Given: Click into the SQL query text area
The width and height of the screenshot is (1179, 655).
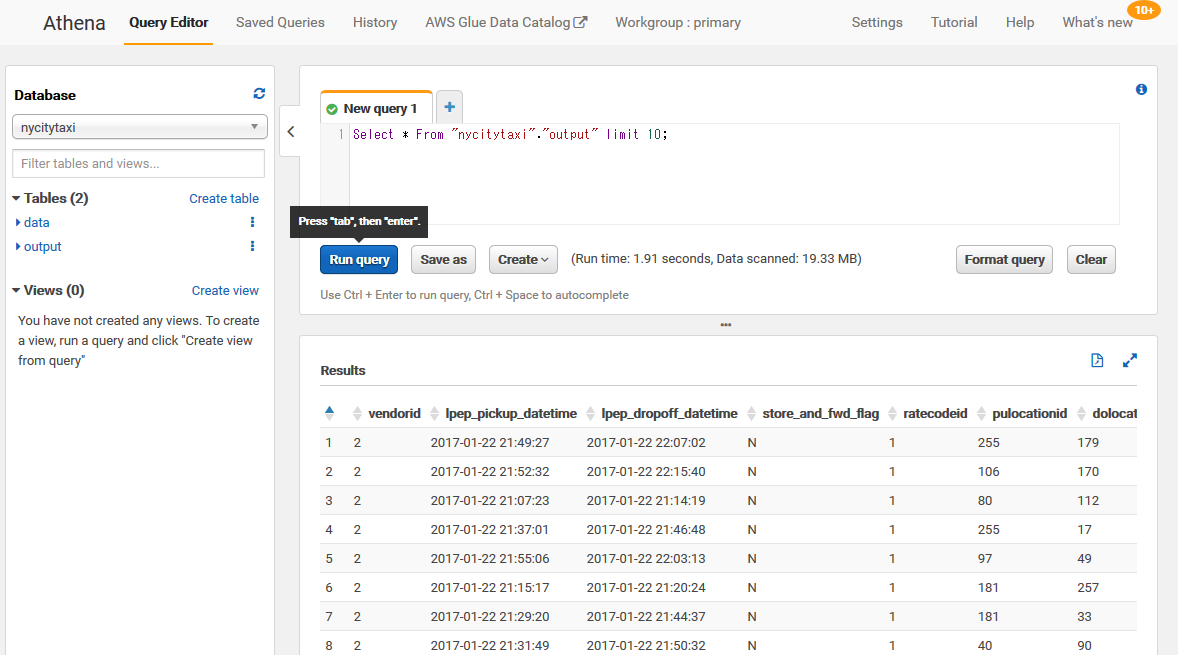Looking at the screenshot, I should [x=734, y=174].
